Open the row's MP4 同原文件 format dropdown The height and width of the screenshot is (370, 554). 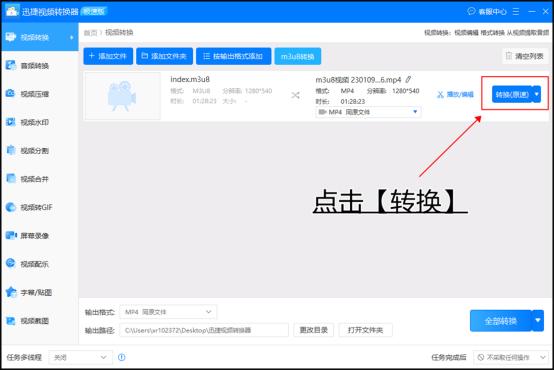pos(368,112)
